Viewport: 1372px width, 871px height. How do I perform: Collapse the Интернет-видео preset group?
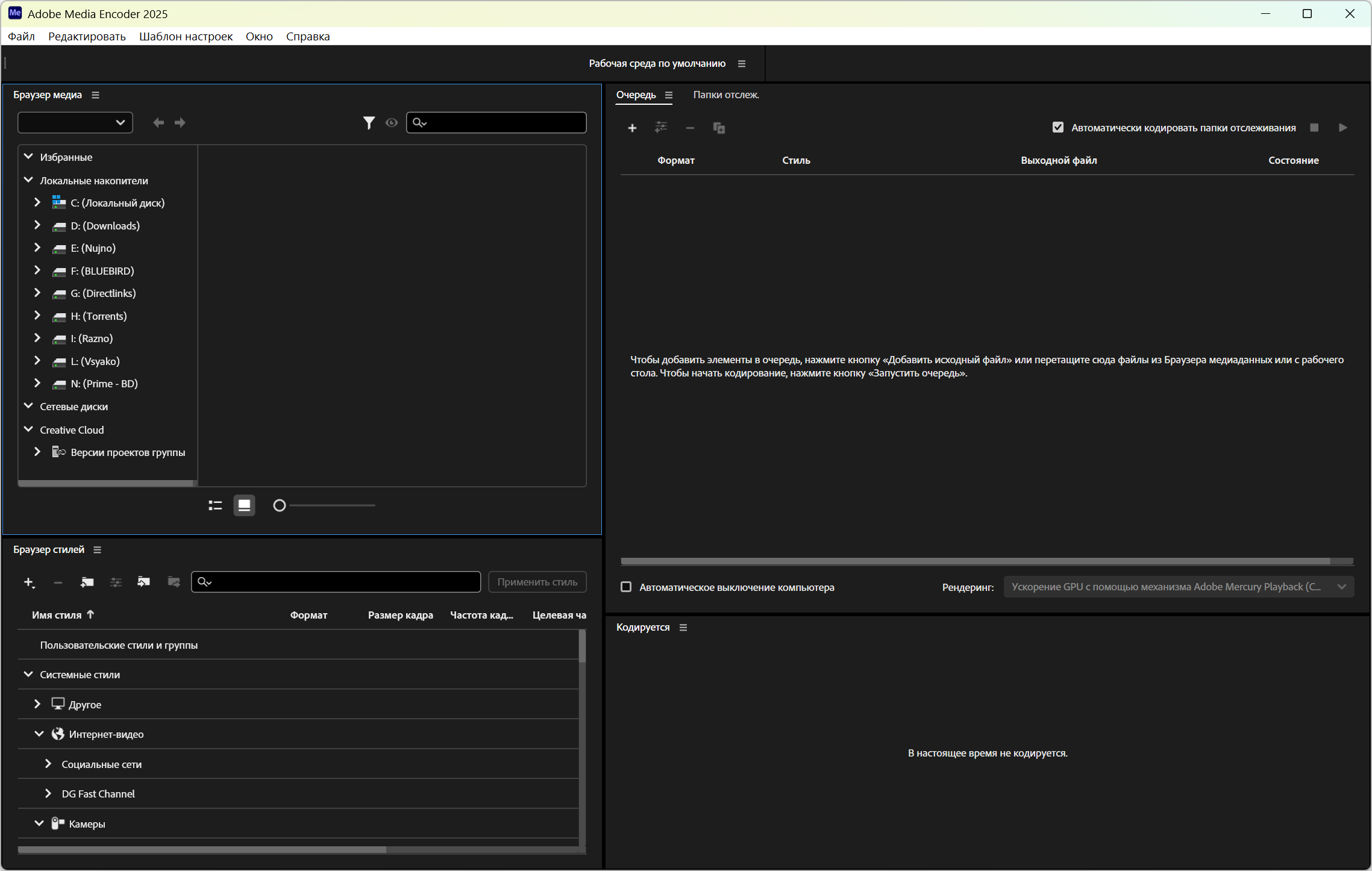(x=39, y=734)
